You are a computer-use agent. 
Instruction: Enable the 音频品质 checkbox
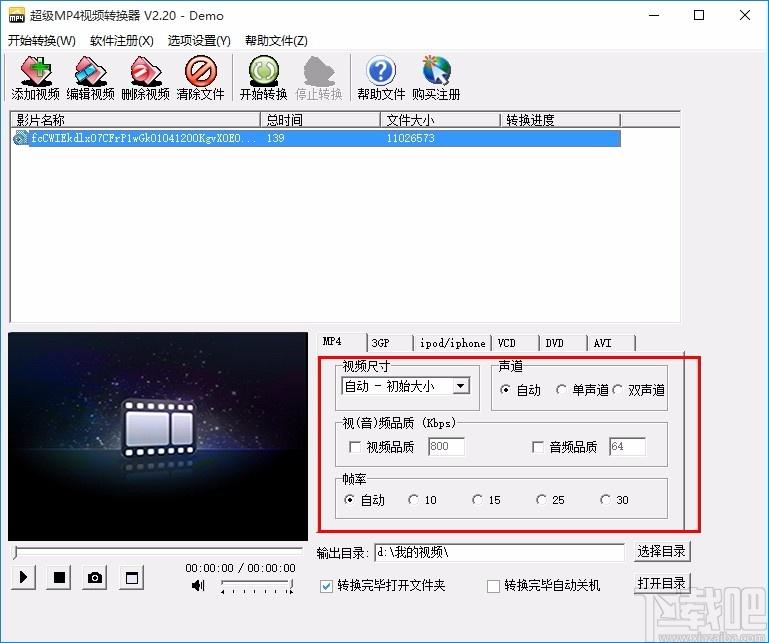(x=538, y=447)
